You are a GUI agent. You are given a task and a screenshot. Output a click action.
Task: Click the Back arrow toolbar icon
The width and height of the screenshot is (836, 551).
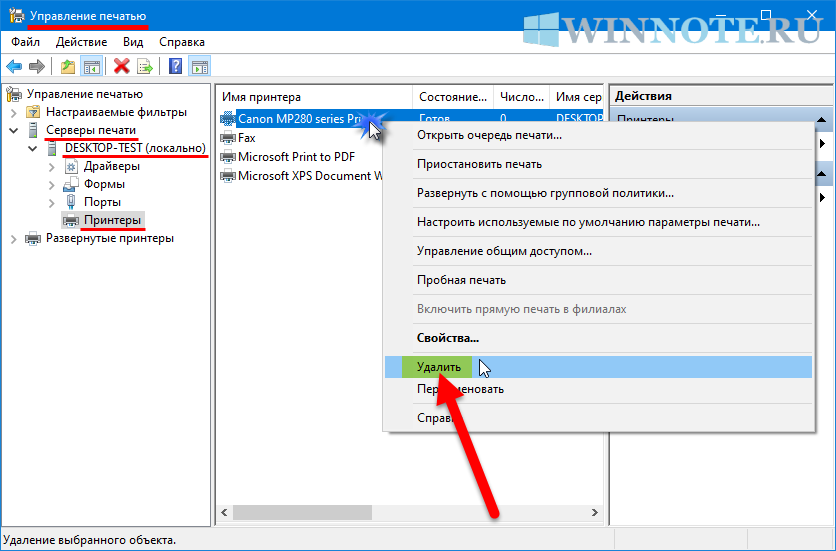[14, 67]
